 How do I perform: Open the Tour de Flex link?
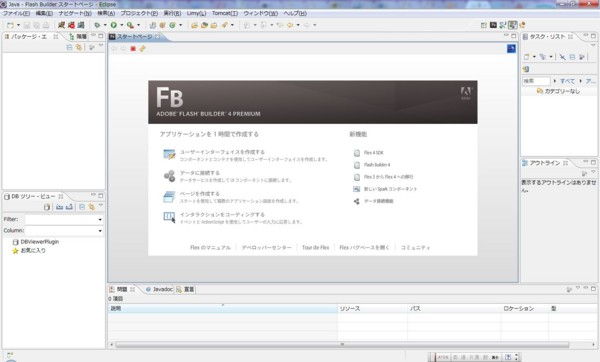click(x=315, y=248)
